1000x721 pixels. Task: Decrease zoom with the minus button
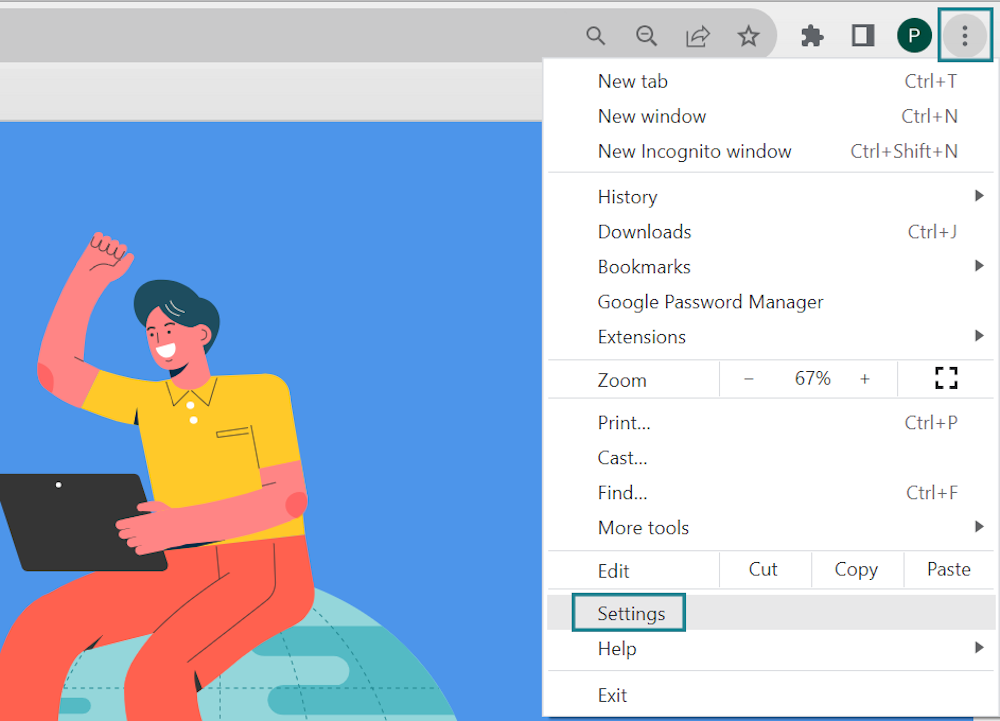749,379
